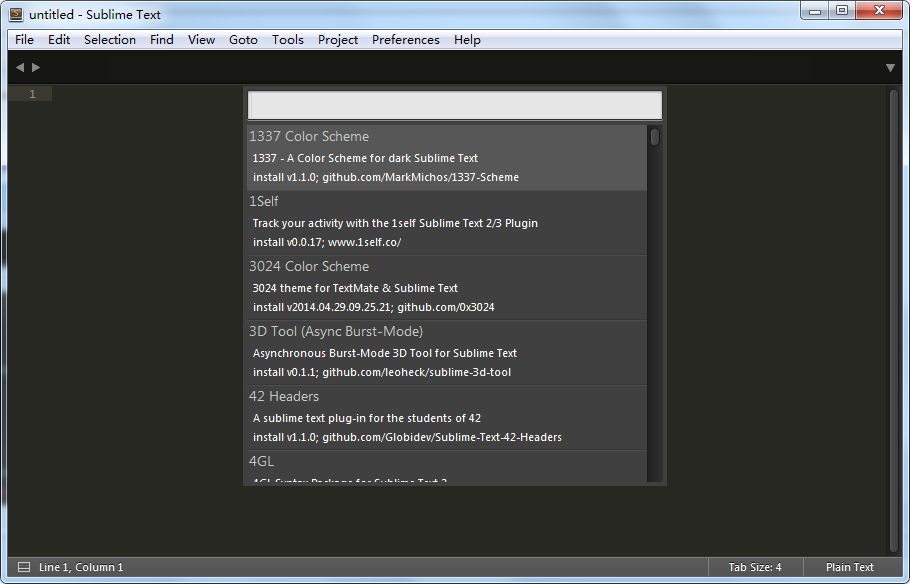Click 'A sublime text plug-in for the students' line
This screenshot has width=910, height=584.
367,418
